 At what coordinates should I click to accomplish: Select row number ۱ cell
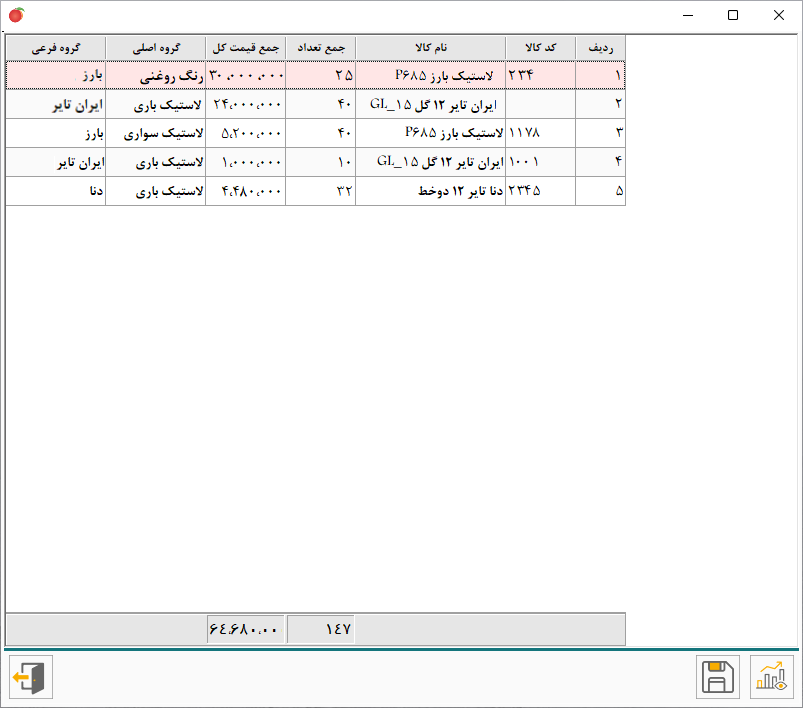[x=600, y=75]
